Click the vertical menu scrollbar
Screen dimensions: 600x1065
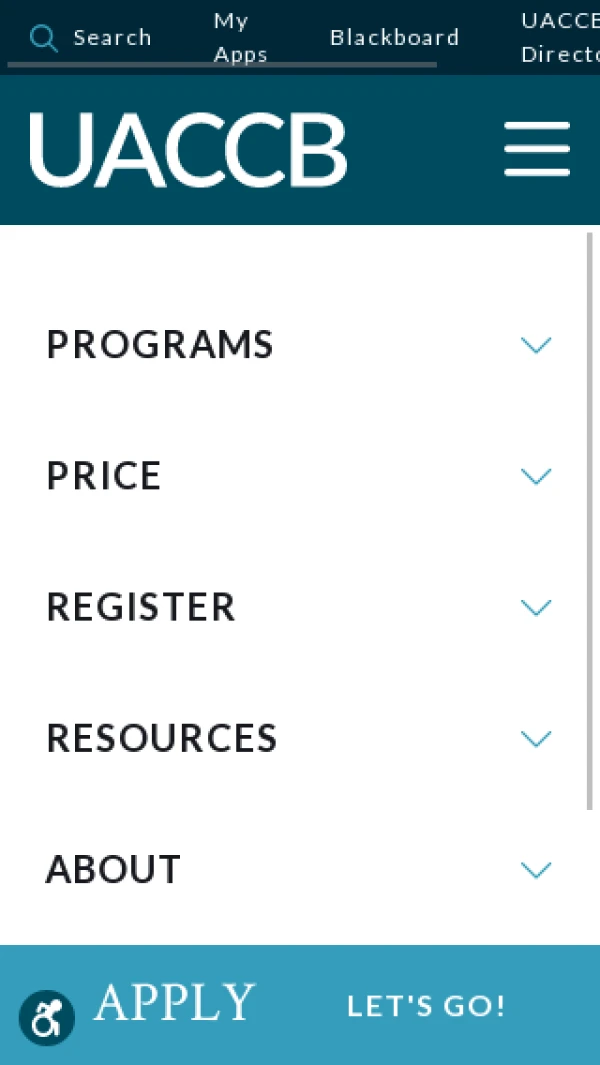point(590,520)
